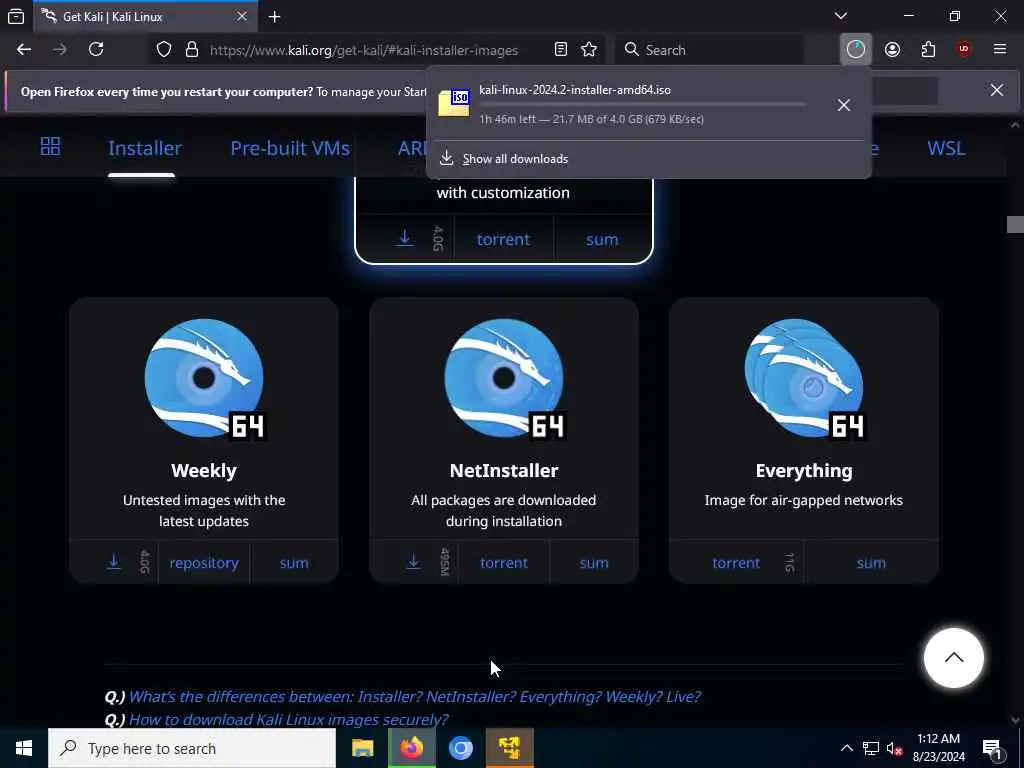Open the extensions puzzle icon
The height and width of the screenshot is (768, 1024).
point(928,50)
